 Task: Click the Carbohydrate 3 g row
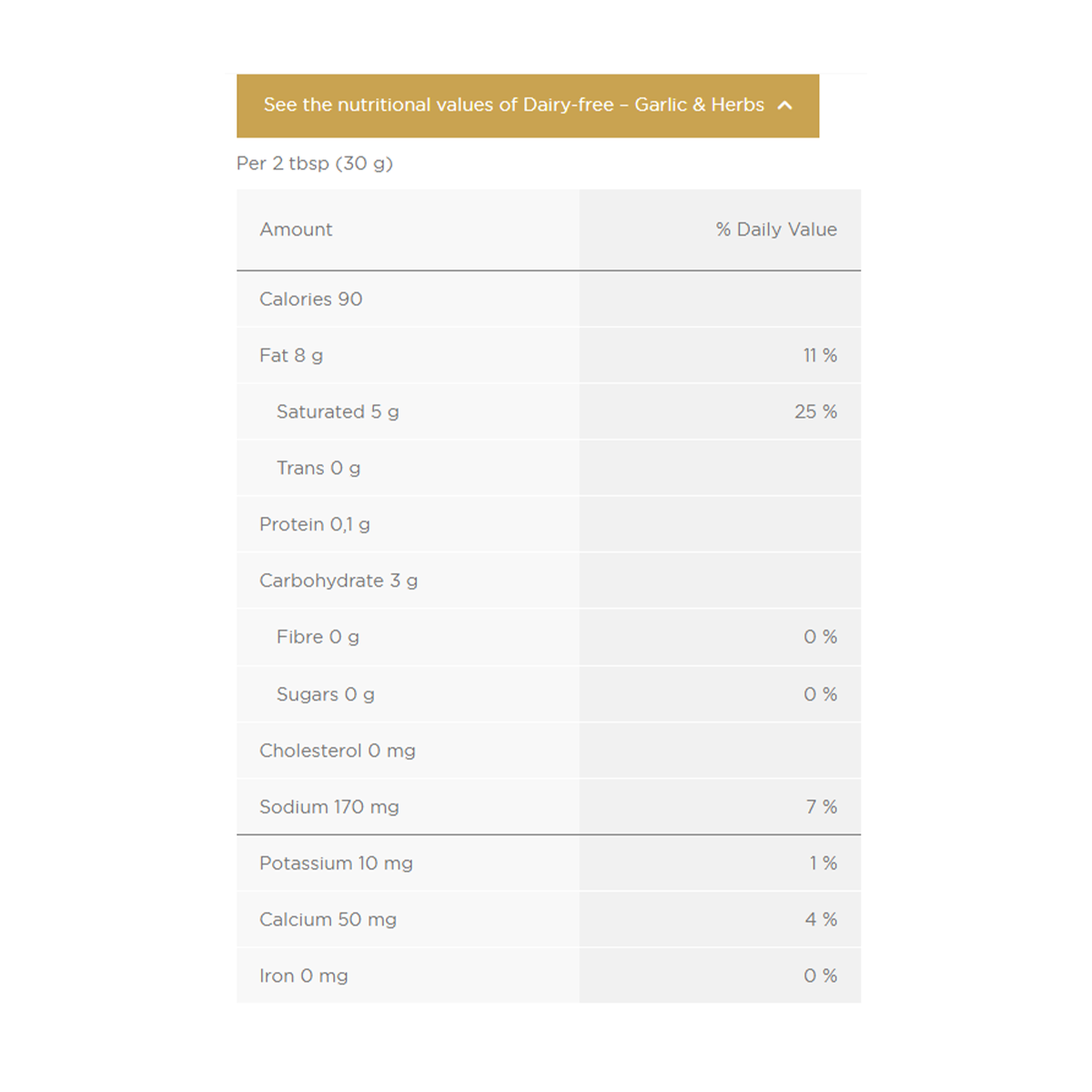coord(339,581)
